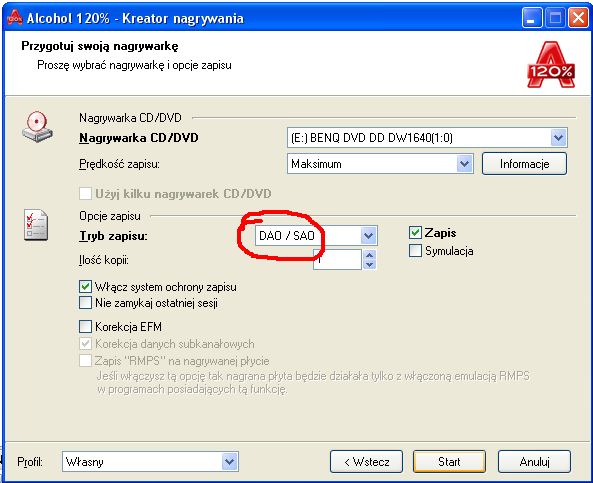Toggle Włącz system ochrony zapisu

tap(85, 287)
